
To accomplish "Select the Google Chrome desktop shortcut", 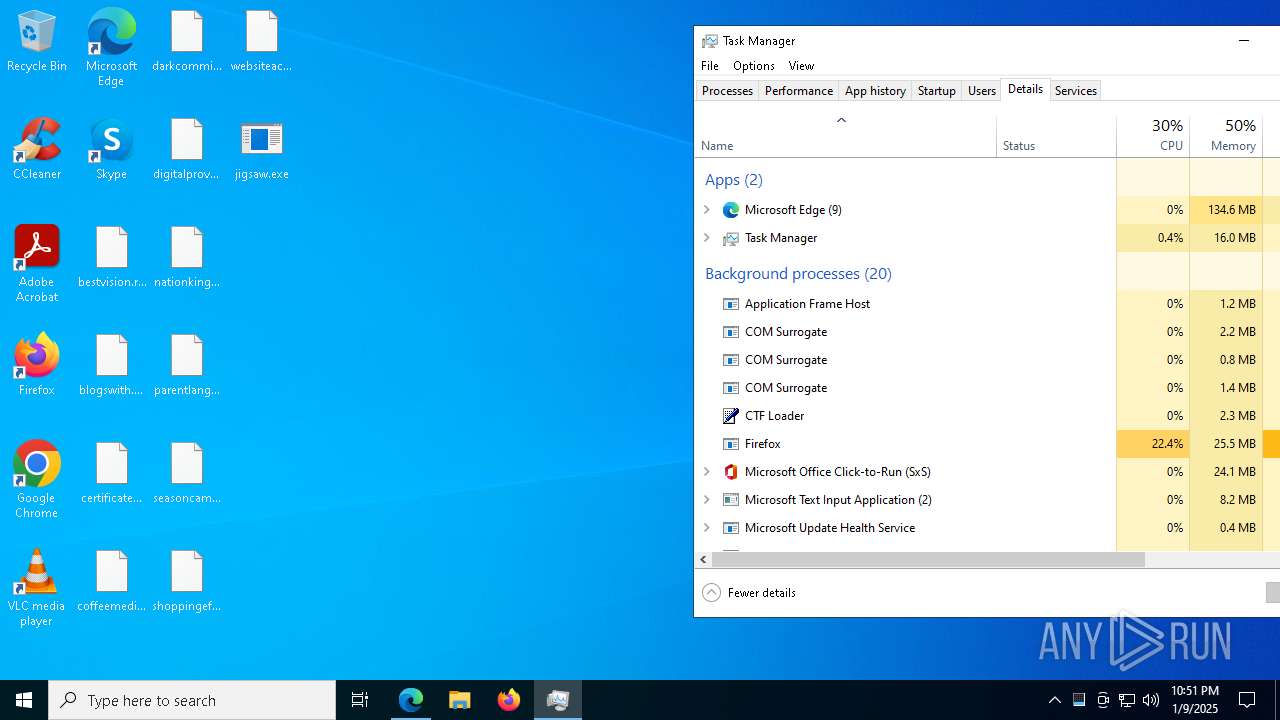I will tap(37, 480).
